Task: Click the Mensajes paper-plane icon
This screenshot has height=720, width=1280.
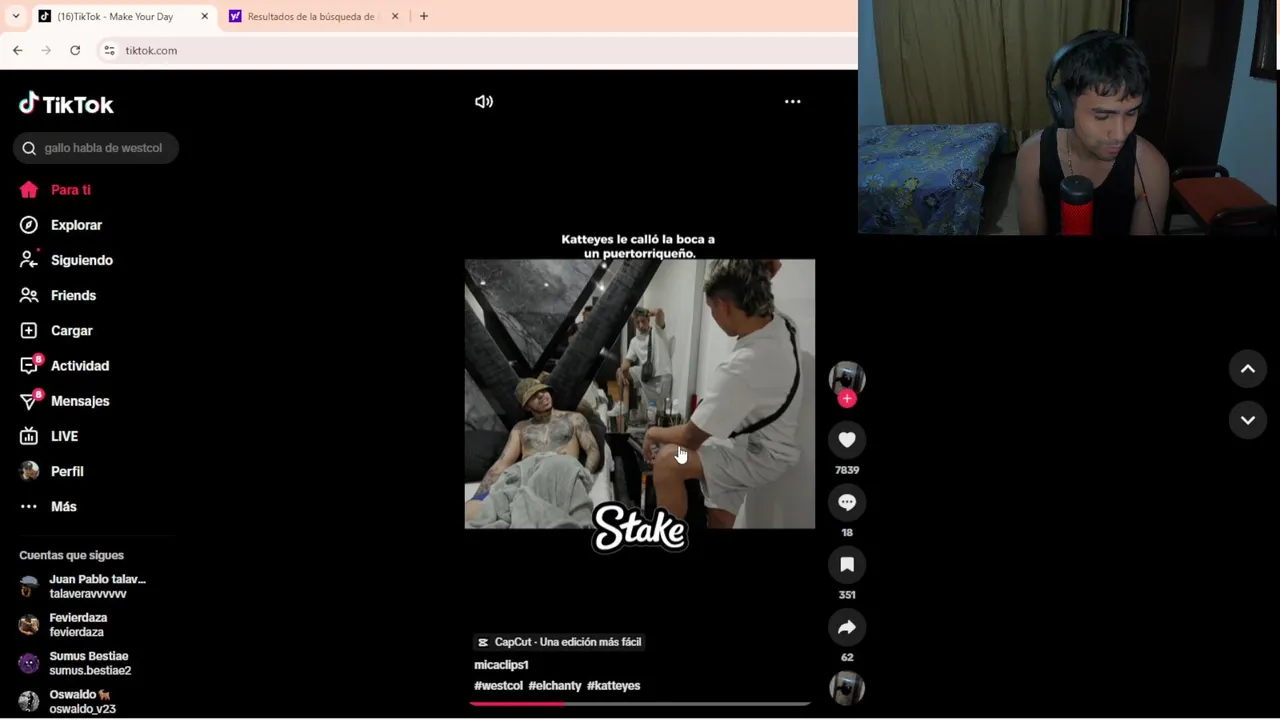Action: pyautogui.click(x=29, y=401)
